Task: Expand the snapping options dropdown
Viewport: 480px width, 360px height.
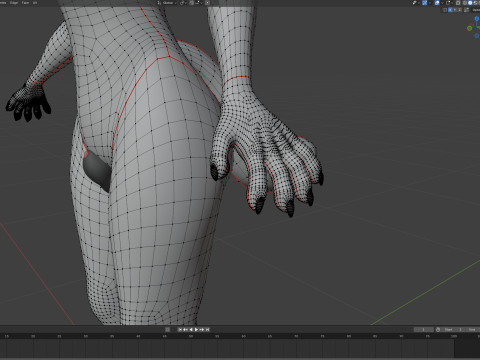Action: (x=199, y=3)
